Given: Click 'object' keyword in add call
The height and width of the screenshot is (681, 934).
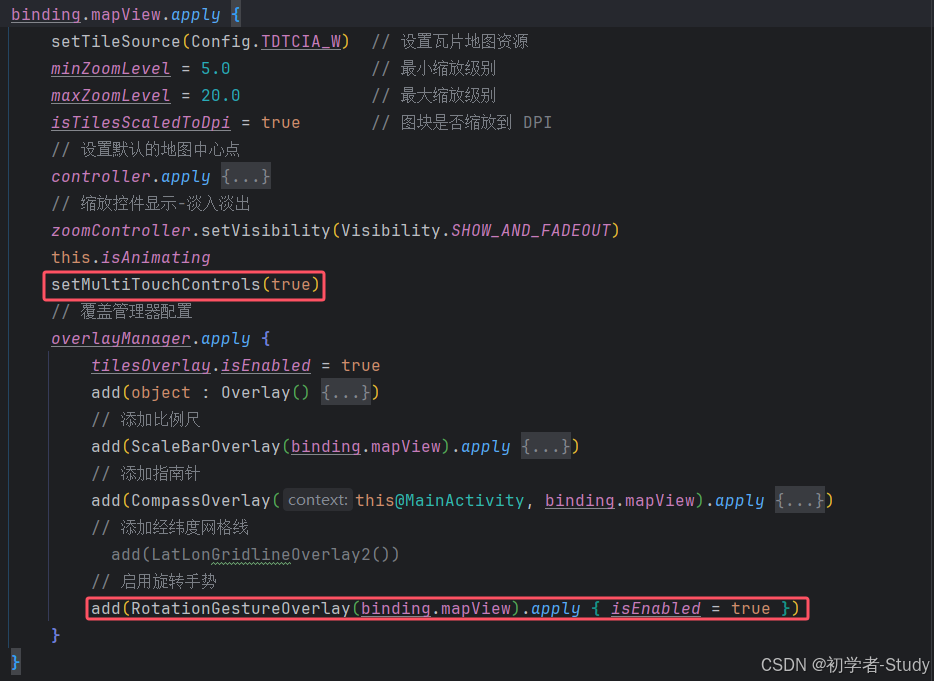Looking at the screenshot, I should click(161, 393).
